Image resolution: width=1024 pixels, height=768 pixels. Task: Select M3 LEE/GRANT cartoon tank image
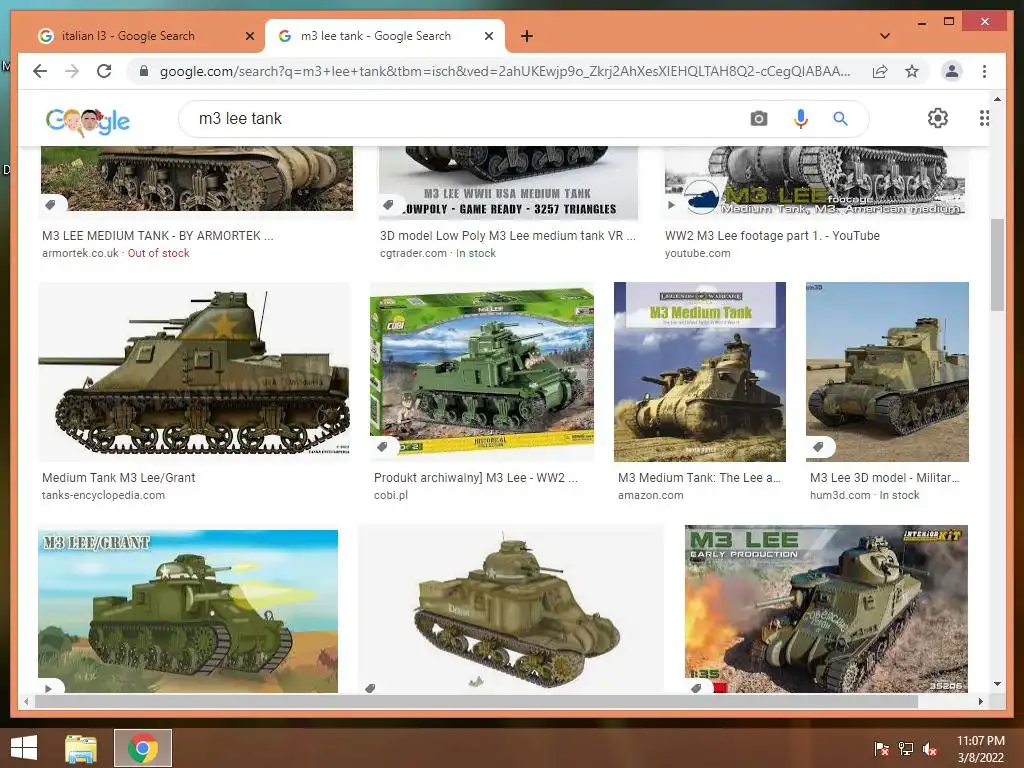point(188,611)
